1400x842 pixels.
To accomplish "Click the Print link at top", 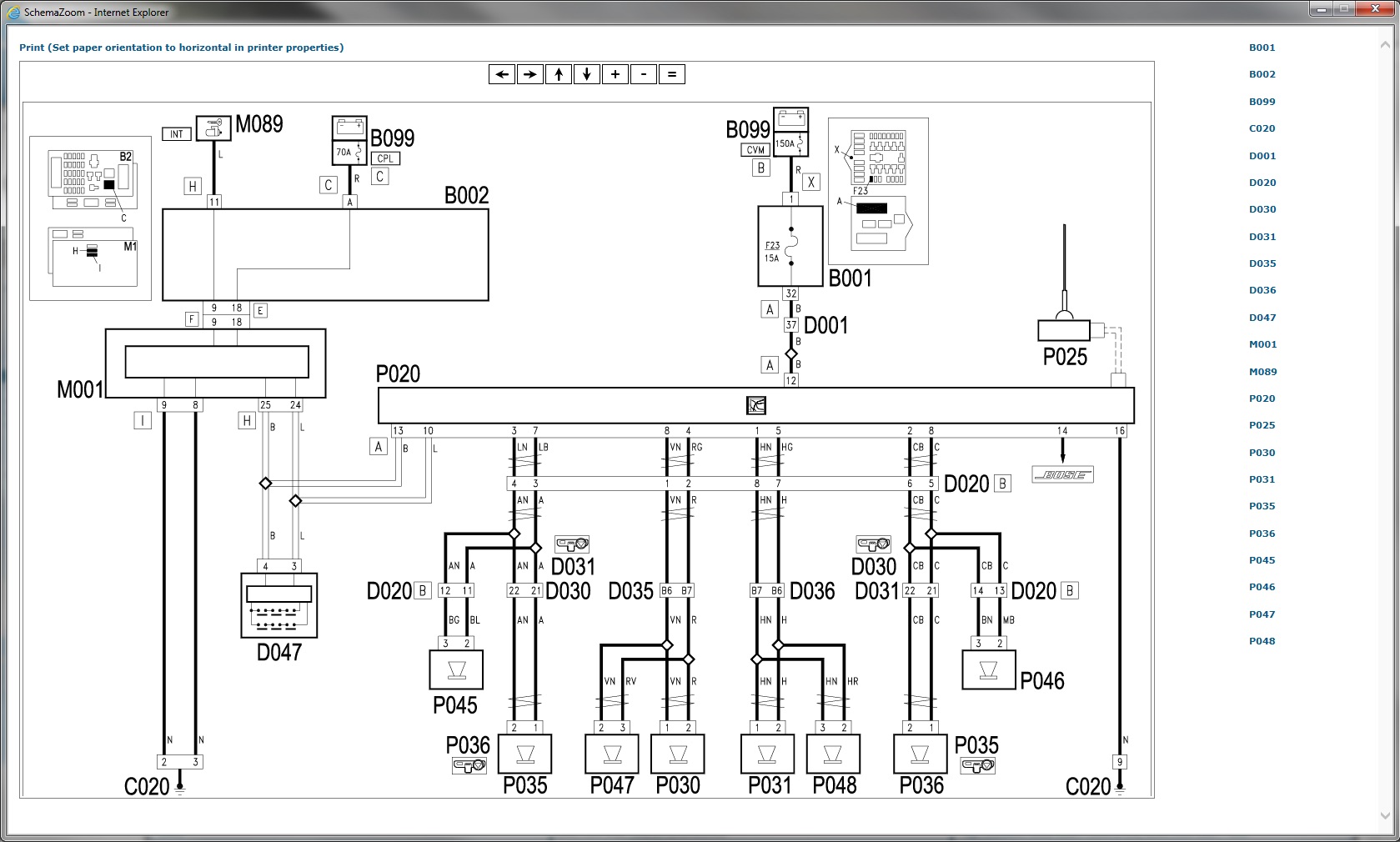I will click(x=181, y=48).
